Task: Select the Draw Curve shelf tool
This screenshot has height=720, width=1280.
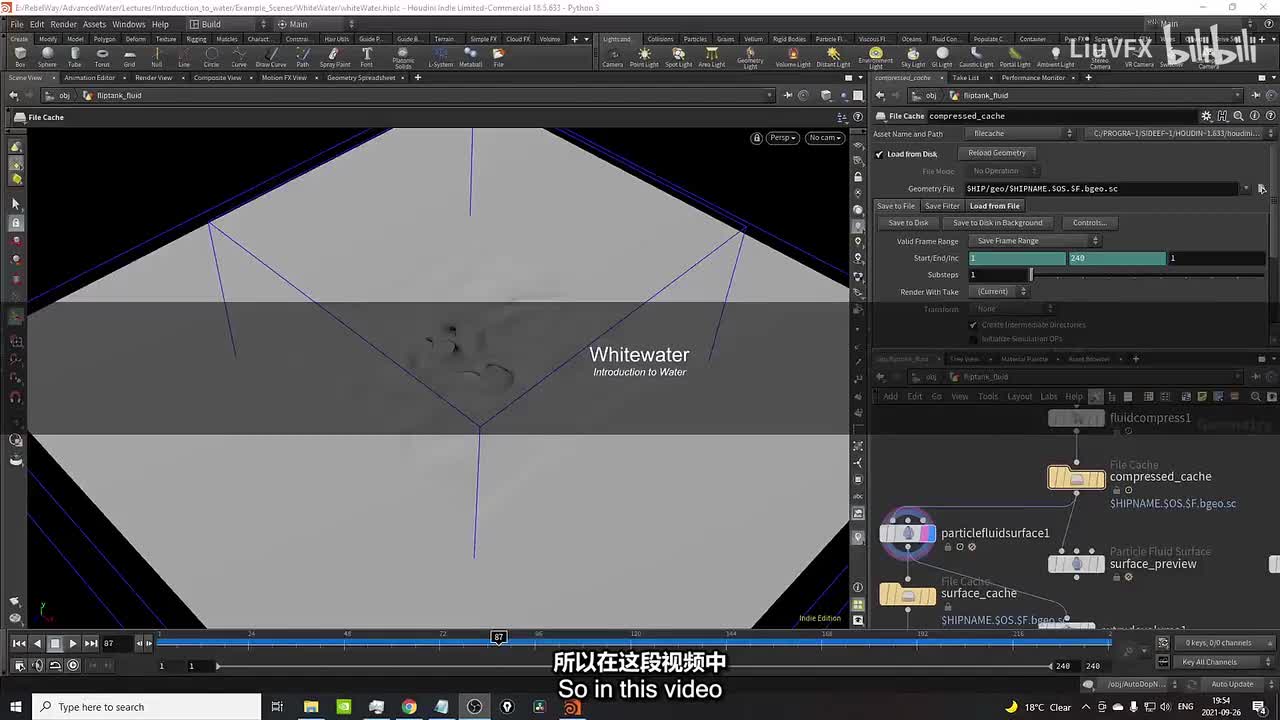Action: pos(271,57)
